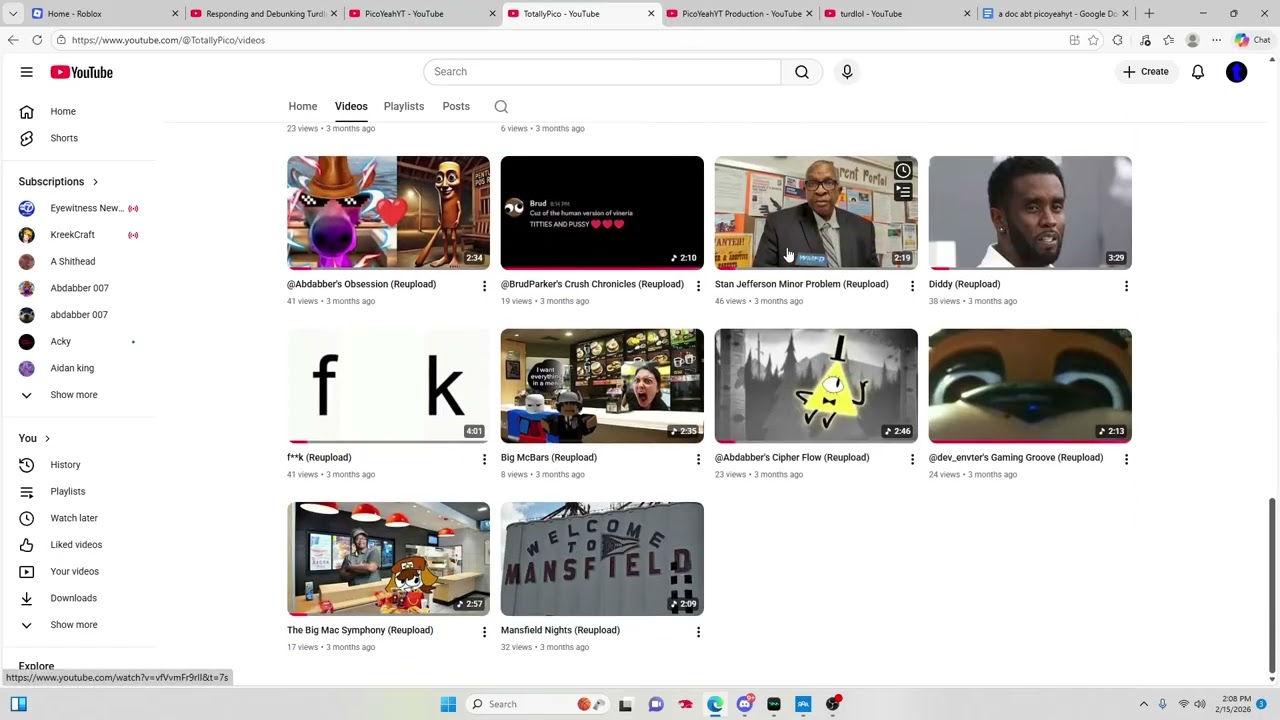Open the notifications bell
The height and width of the screenshot is (720, 1280).
click(1198, 72)
